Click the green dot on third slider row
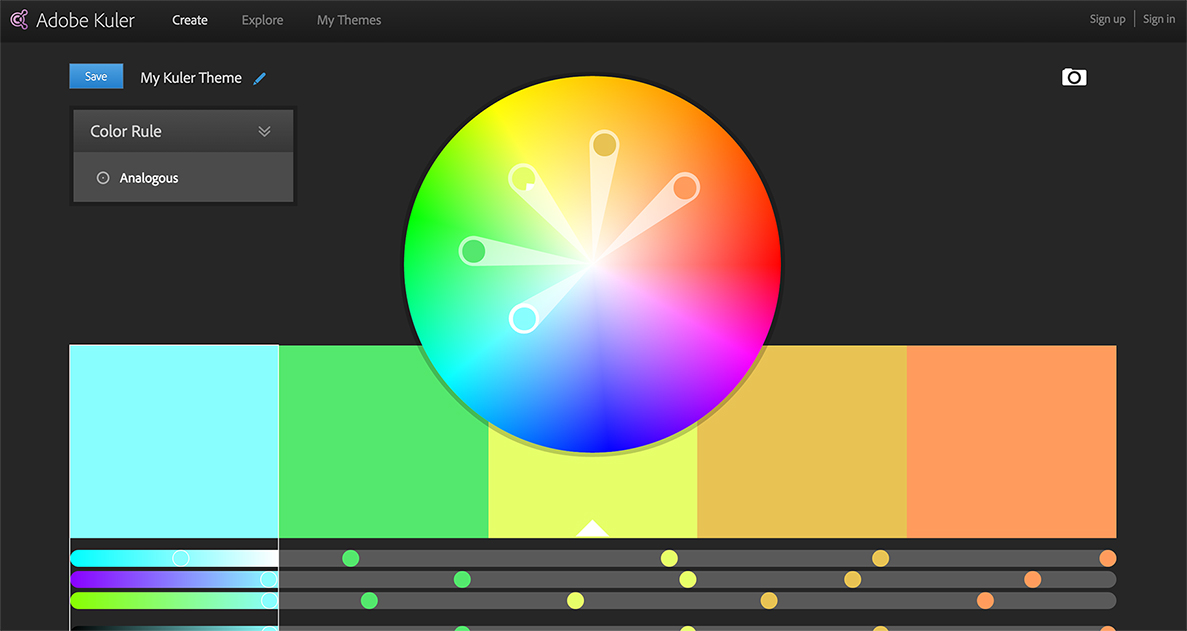 pyautogui.click(x=369, y=601)
